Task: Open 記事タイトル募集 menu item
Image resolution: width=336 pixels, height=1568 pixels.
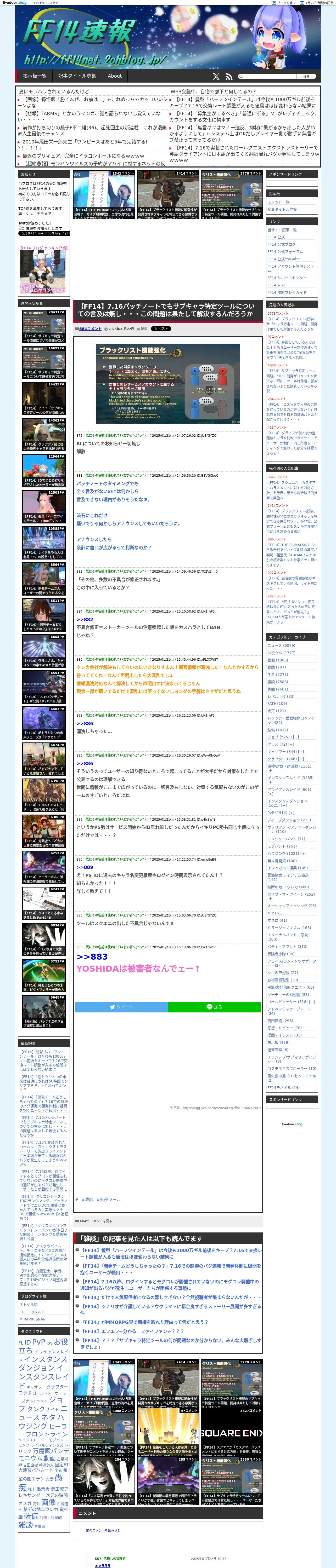Action: click(77, 76)
